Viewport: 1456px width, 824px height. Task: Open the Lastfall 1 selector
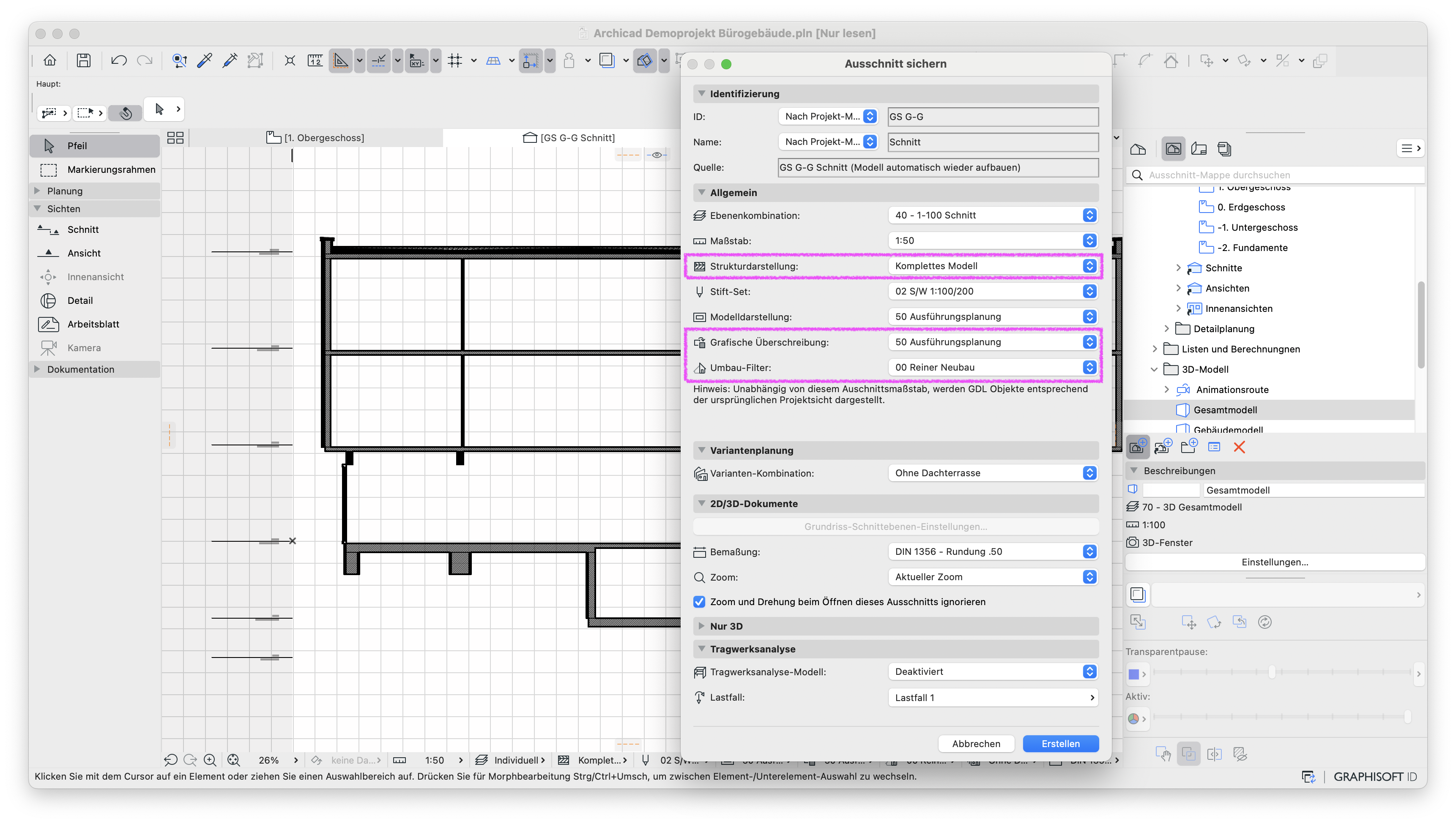coord(993,697)
